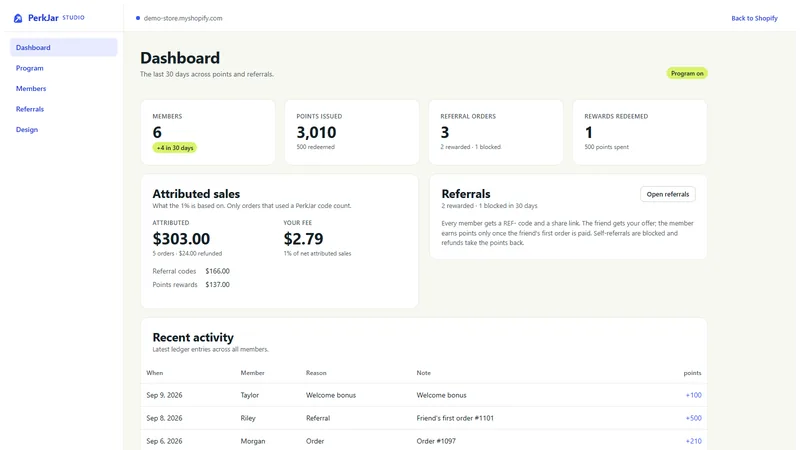800x450 pixels.
Task: Click the 2 rewarded · 1 blocked caption under Referral Orders
Action: (470, 147)
